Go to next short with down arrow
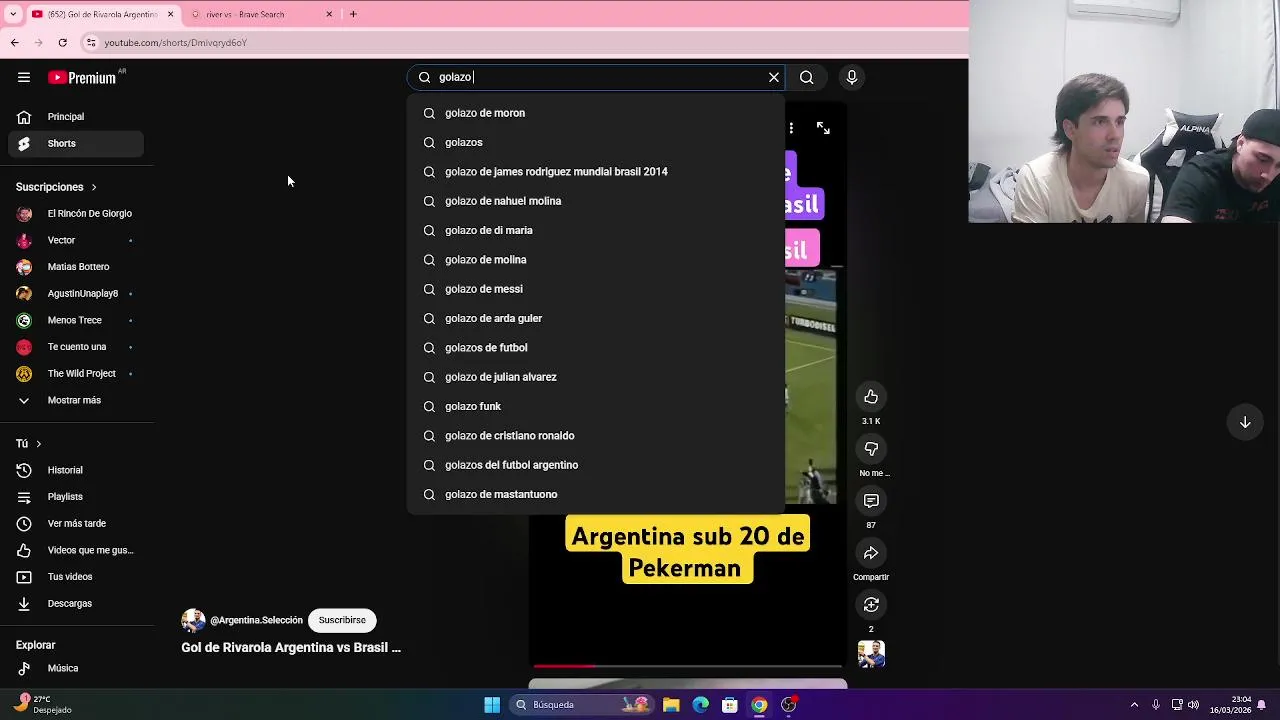Image resolution: width=1280 pixels, height=720 pixels. [x=1245, y=422]
